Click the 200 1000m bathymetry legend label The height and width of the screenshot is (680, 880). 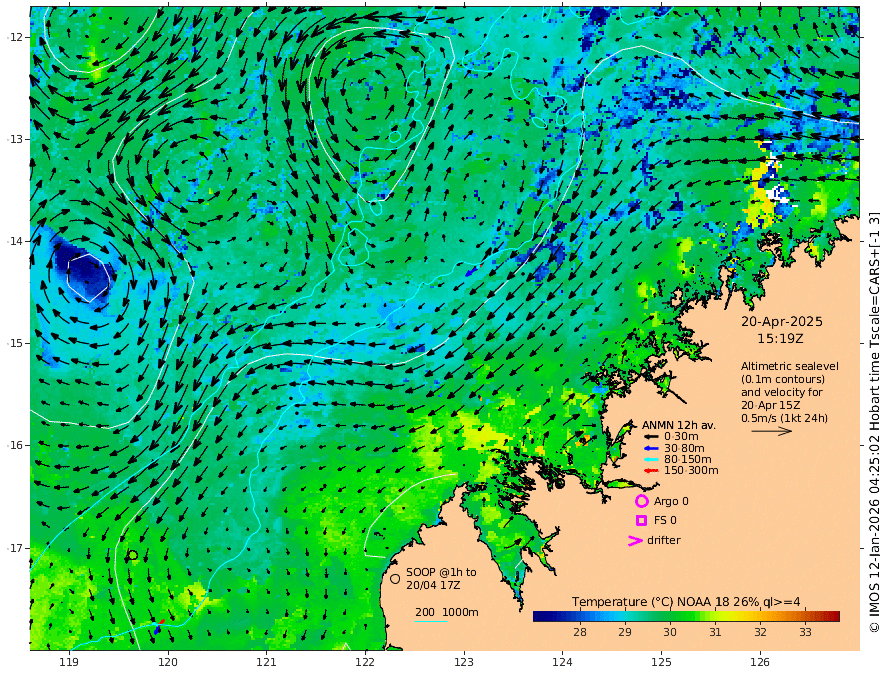point(446,612)
